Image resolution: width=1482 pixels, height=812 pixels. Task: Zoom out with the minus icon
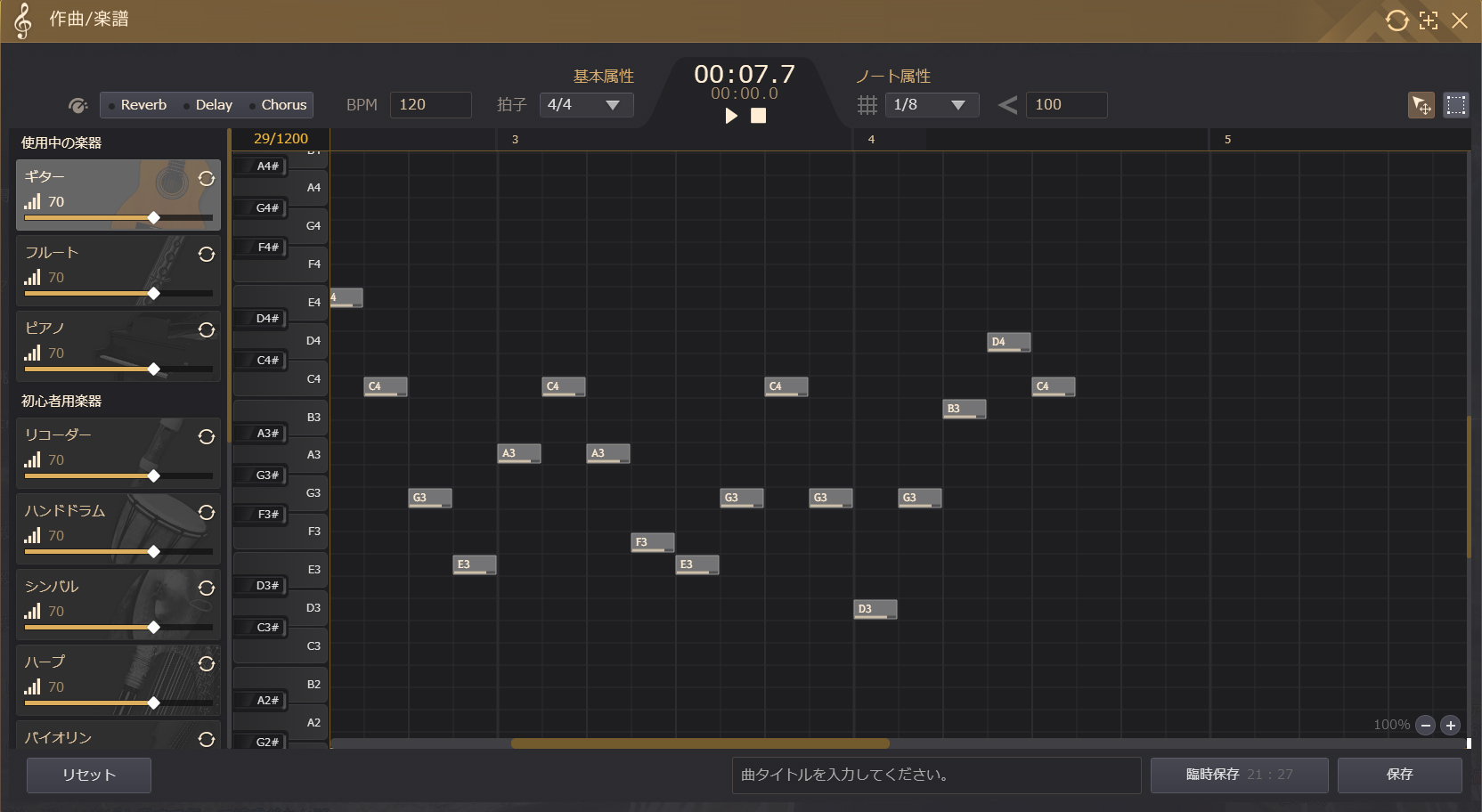tap(1425, 725)
